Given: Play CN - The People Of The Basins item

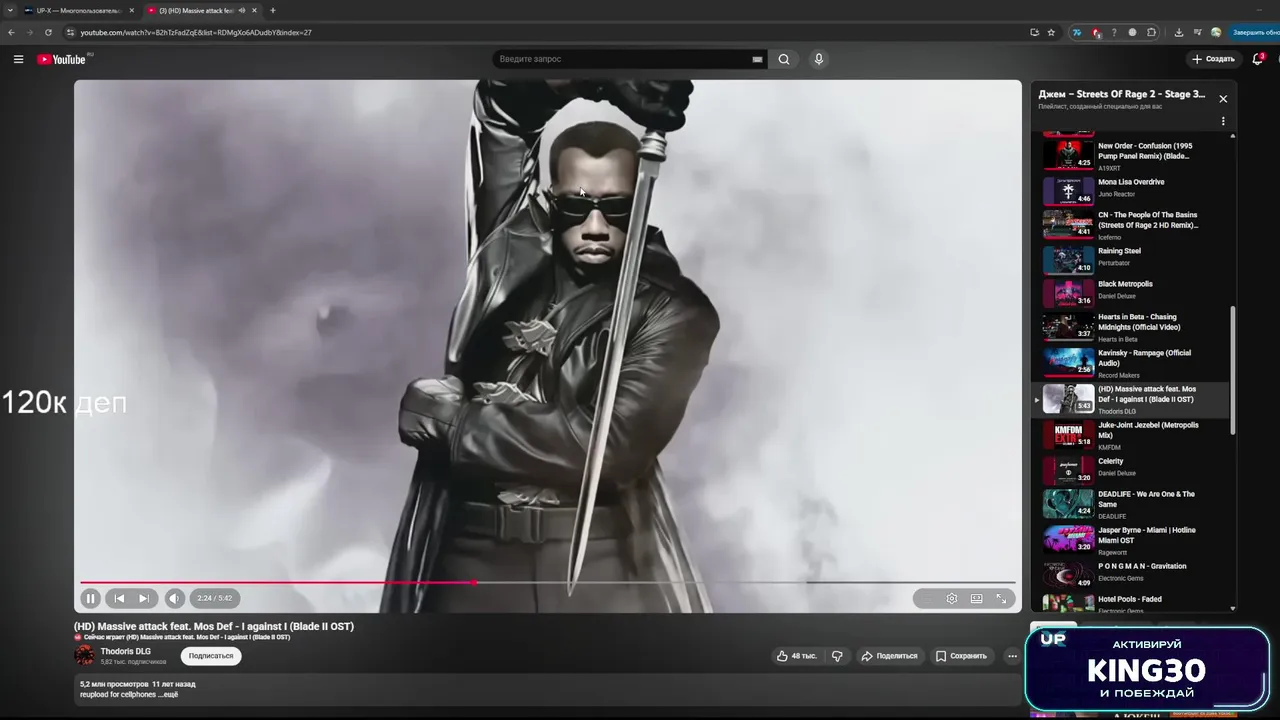Looking at the screenshot, I should click(x=1132, y=224).
